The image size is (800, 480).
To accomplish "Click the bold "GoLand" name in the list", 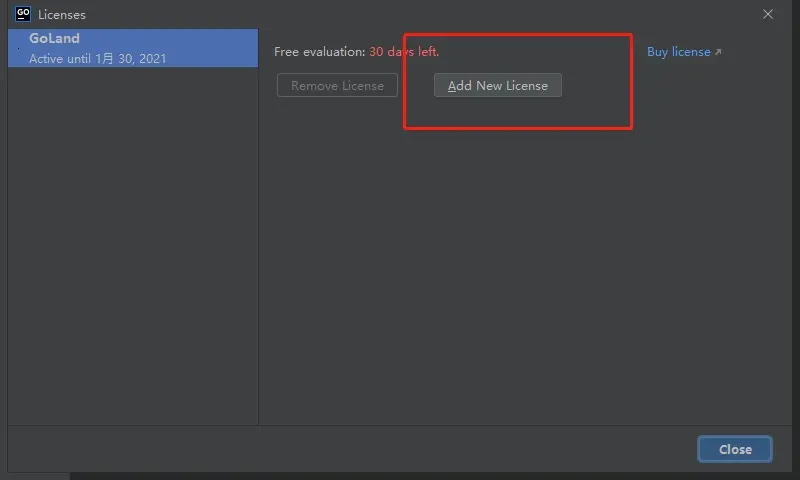I will (x=54, y=39).
